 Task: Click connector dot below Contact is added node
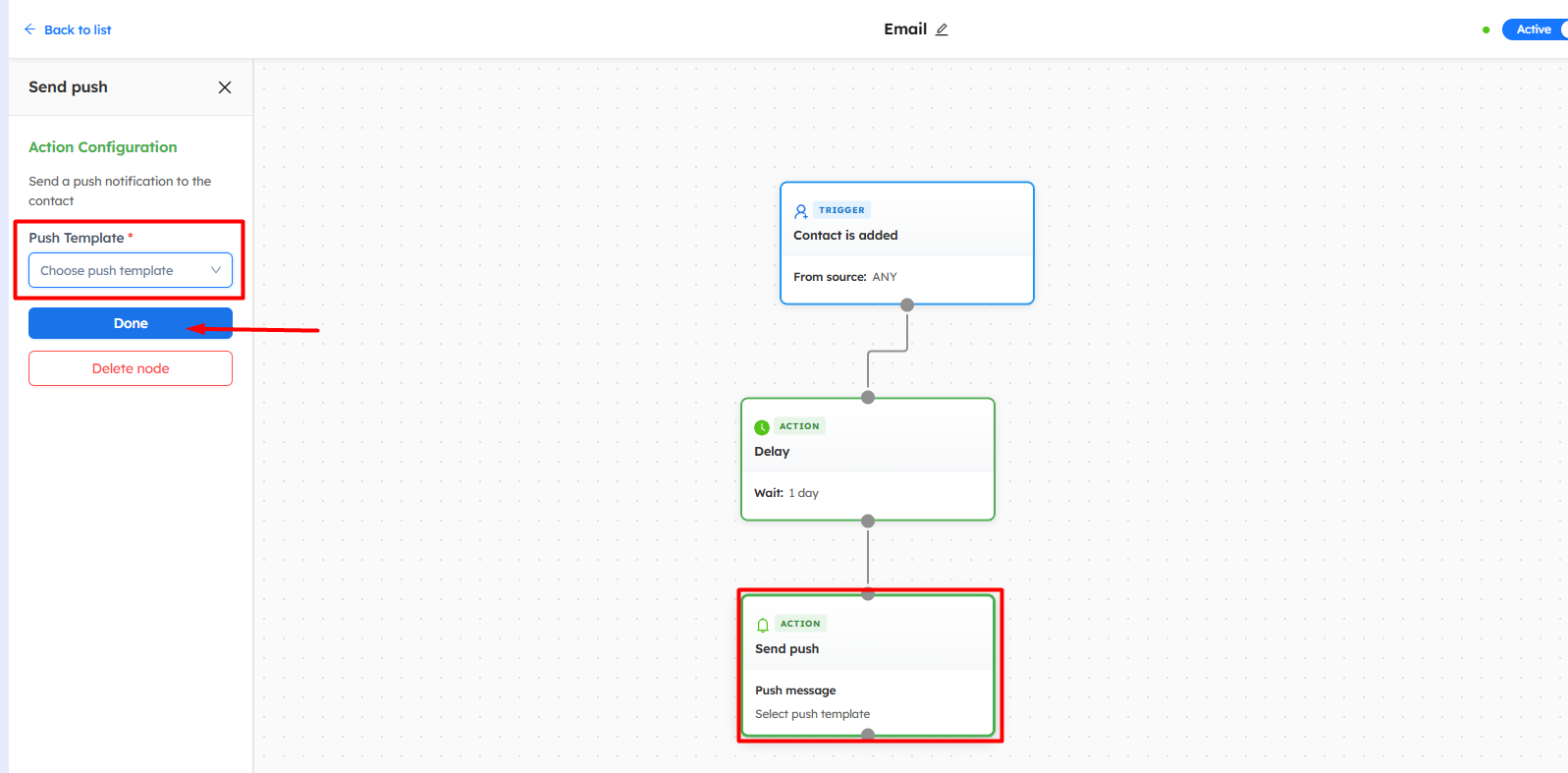[x=907, y=305]
